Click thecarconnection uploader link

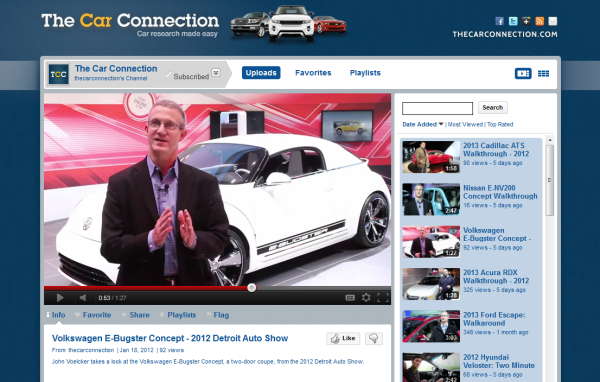pyautogui.click(x=91, y=350)
